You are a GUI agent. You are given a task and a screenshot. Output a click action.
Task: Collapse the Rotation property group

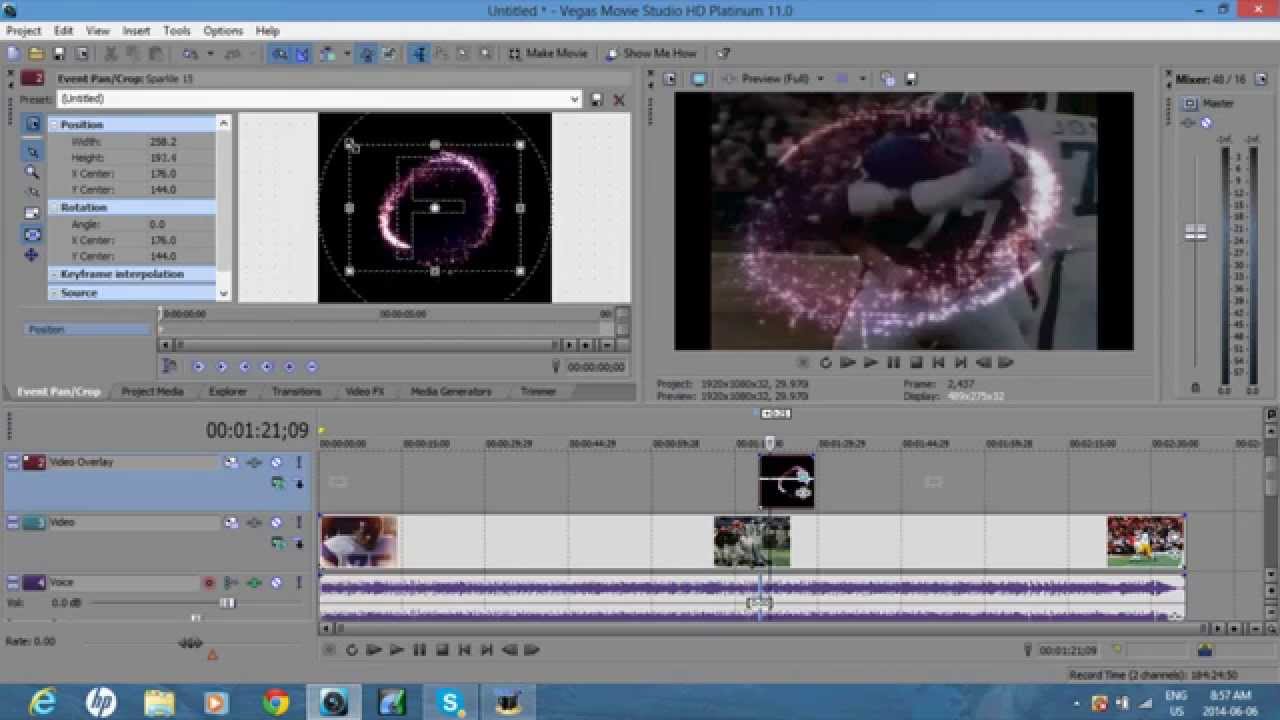click(x=54, y=207)
